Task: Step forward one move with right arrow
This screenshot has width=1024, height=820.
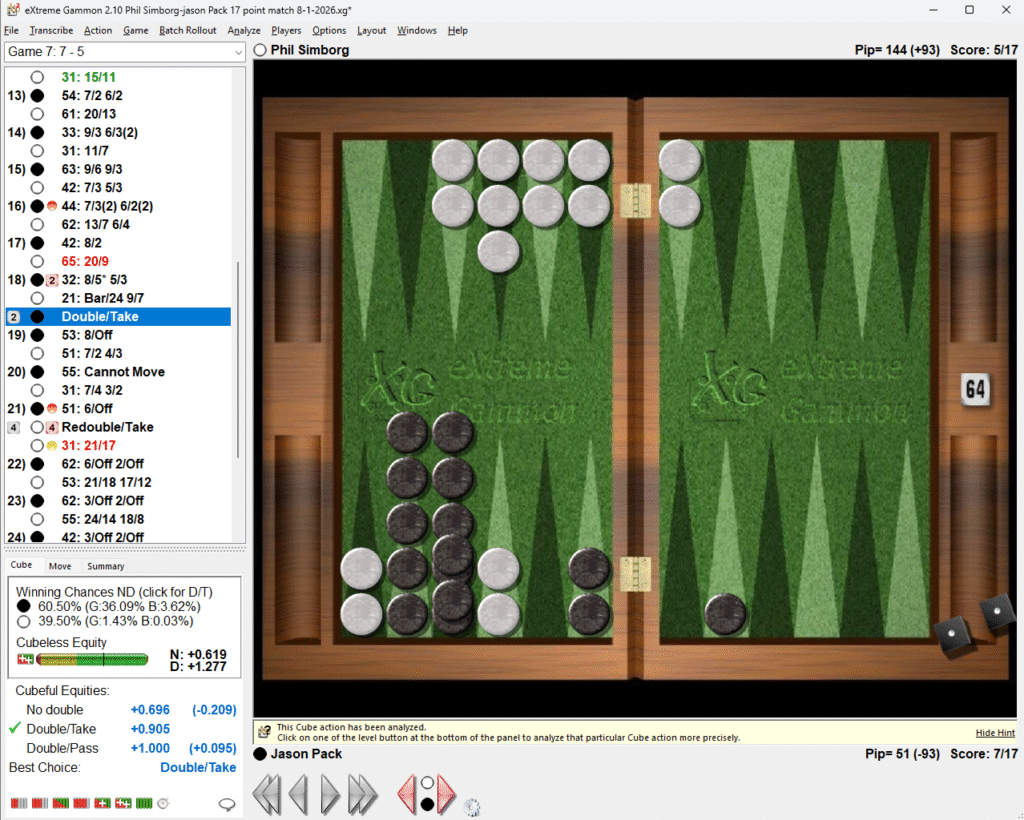Action: click(330, 795)
